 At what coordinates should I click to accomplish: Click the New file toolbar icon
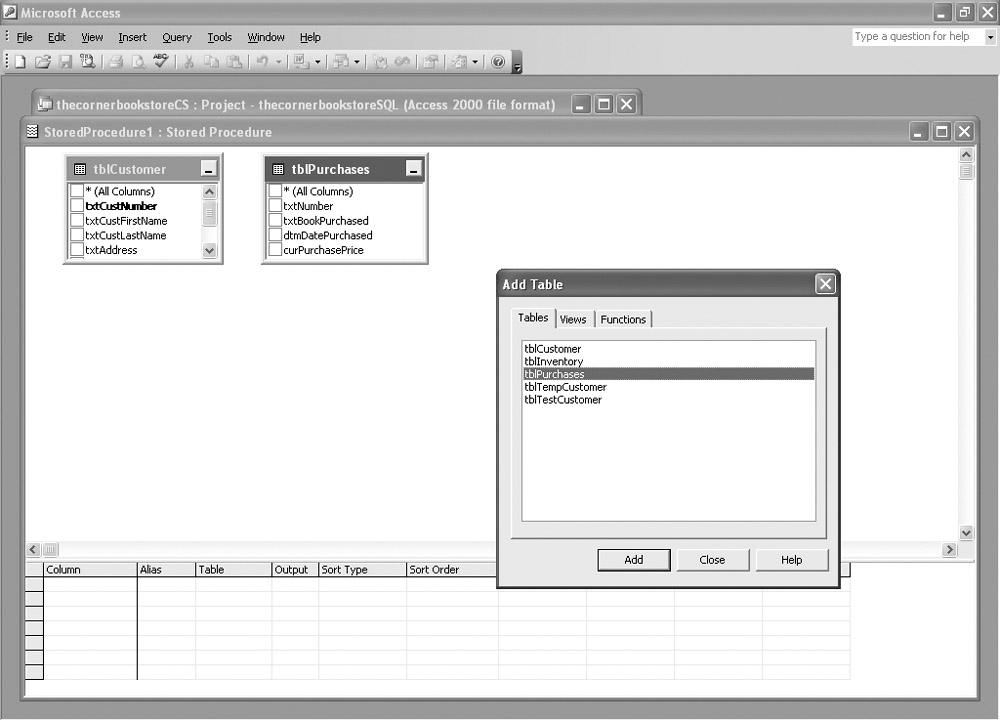click(x=21, y=62)
